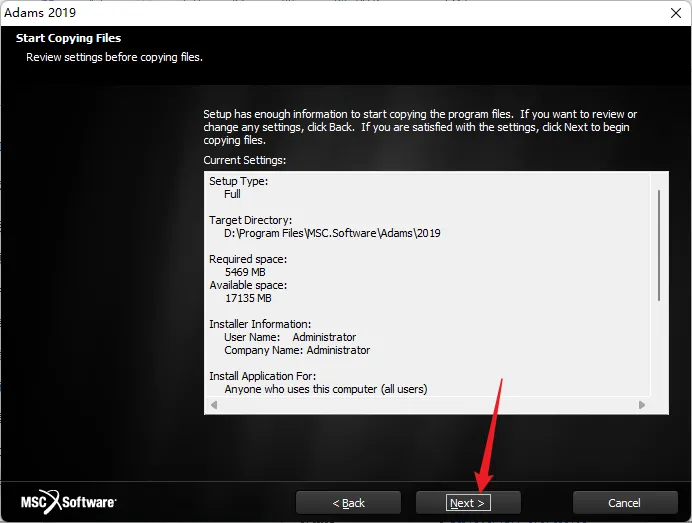
Task: Click the 'Company Name: Administrator' line
Action: click(297, 350)
